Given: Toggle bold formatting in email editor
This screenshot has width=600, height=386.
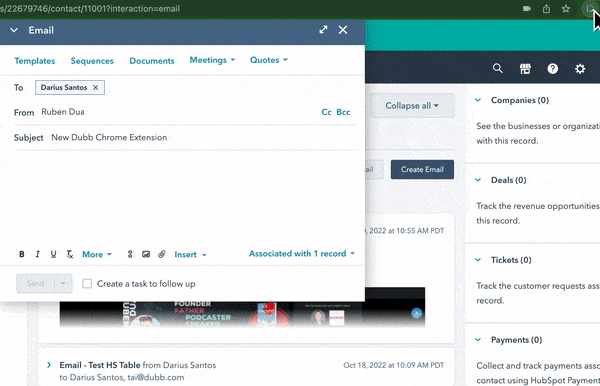Looking at the screenshot, I should coord(22,254).
